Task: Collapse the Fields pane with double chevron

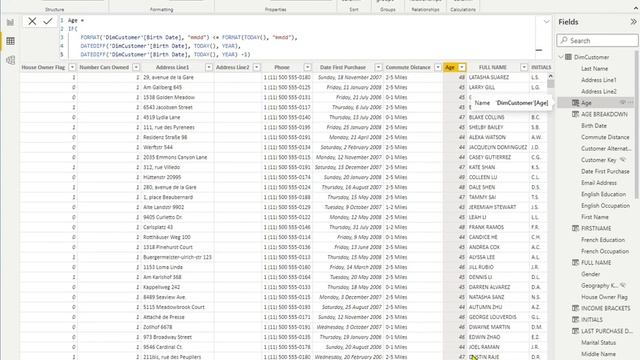Action: click(633, 22)
